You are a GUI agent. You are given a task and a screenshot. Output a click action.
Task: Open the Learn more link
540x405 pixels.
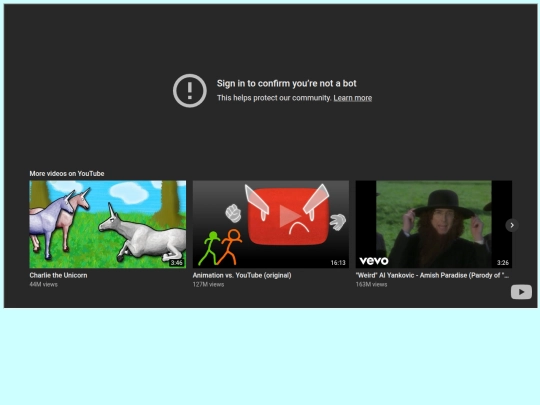tap(353, 98)
